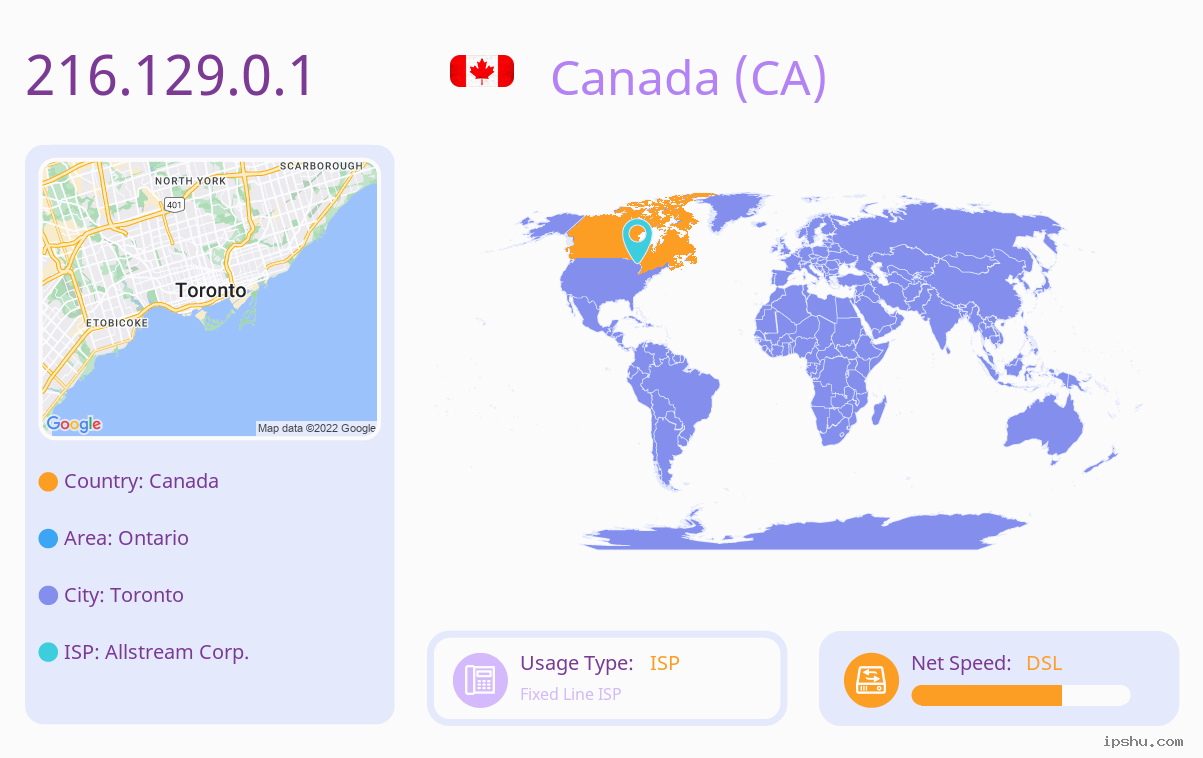Click the ISP: Allstream Corp. text

click(x=156, y=652)
